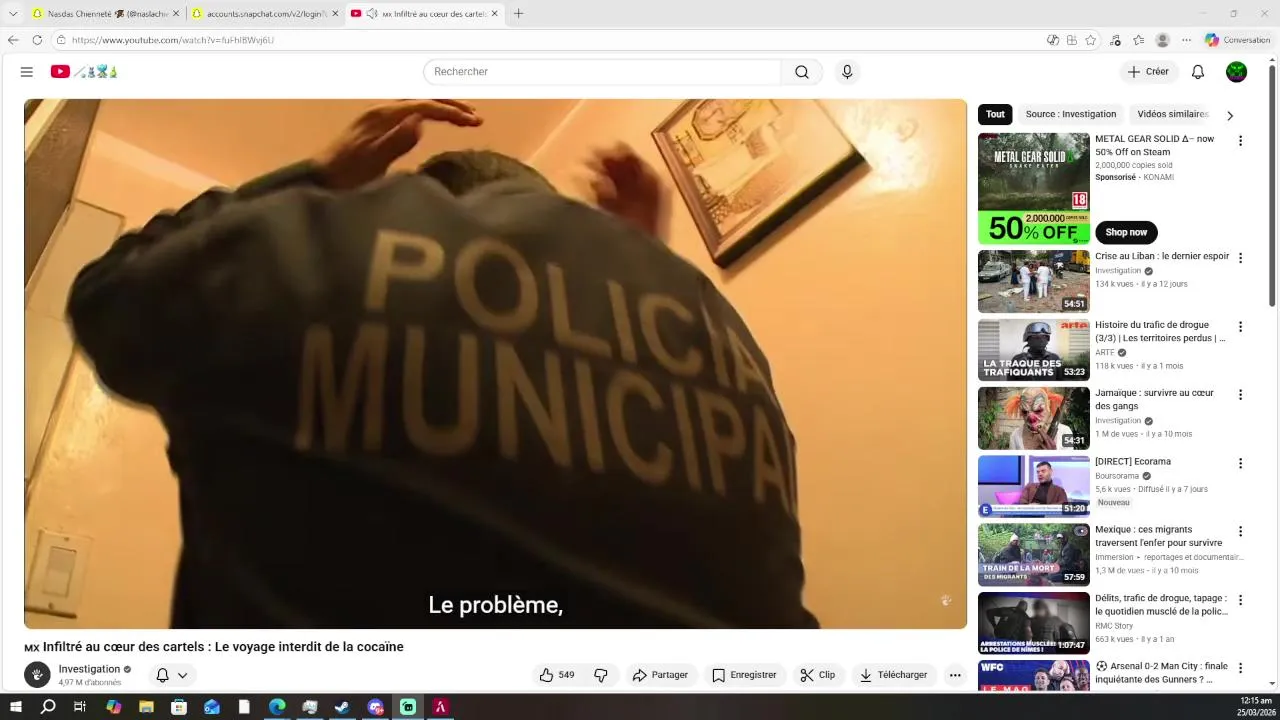
Task: Click the Clip button
Action: click(818, 675)
